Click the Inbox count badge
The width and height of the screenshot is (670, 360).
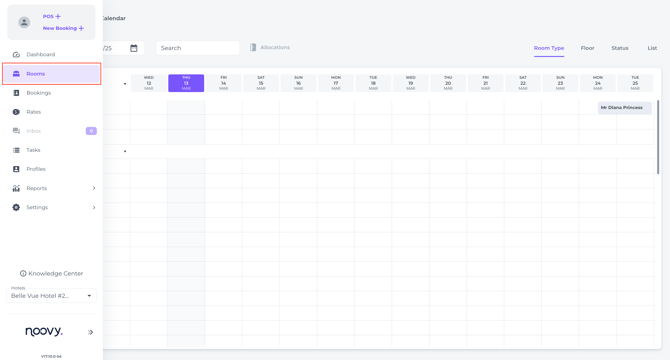91,131
